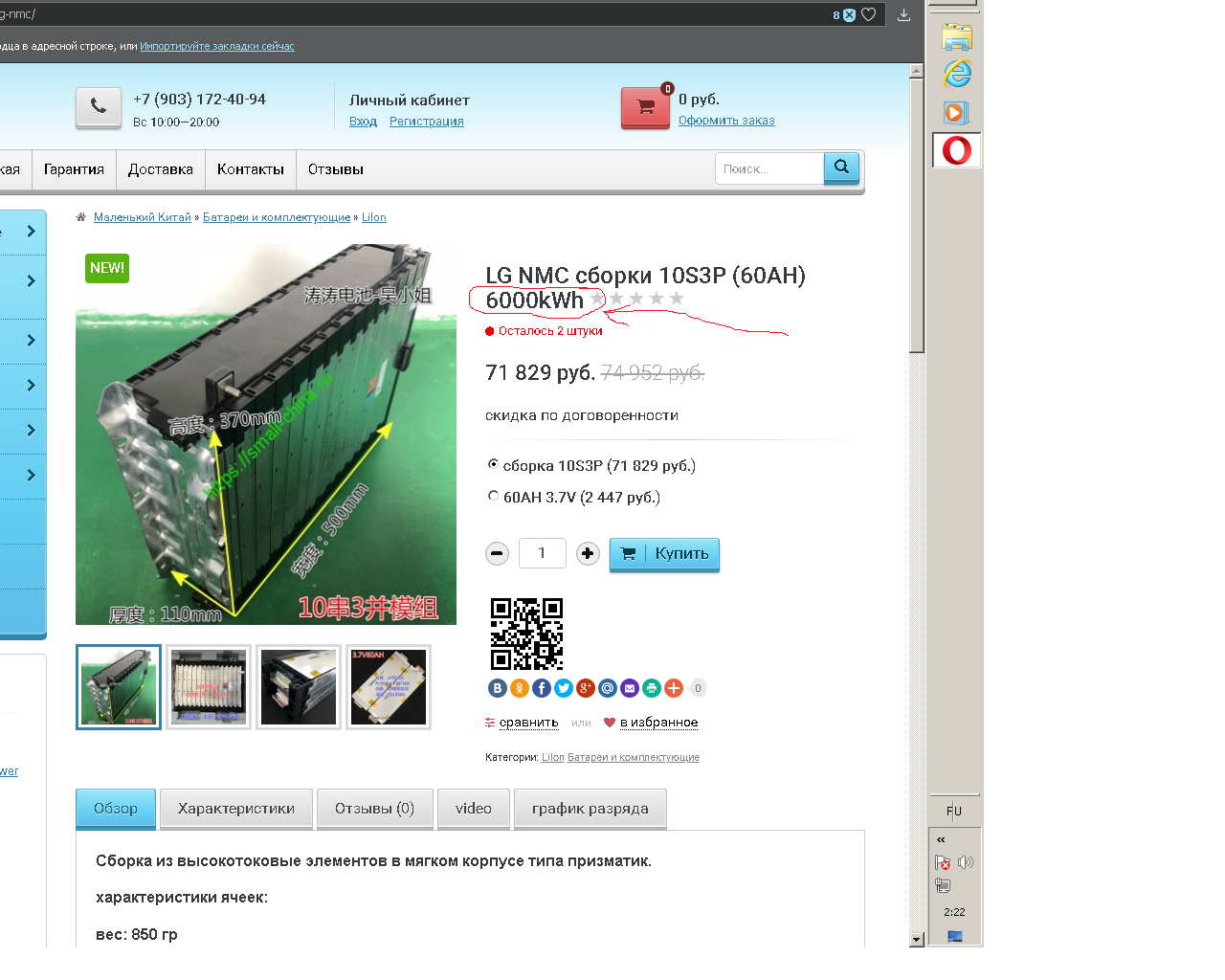Add to favorites via в избранное

658,723
